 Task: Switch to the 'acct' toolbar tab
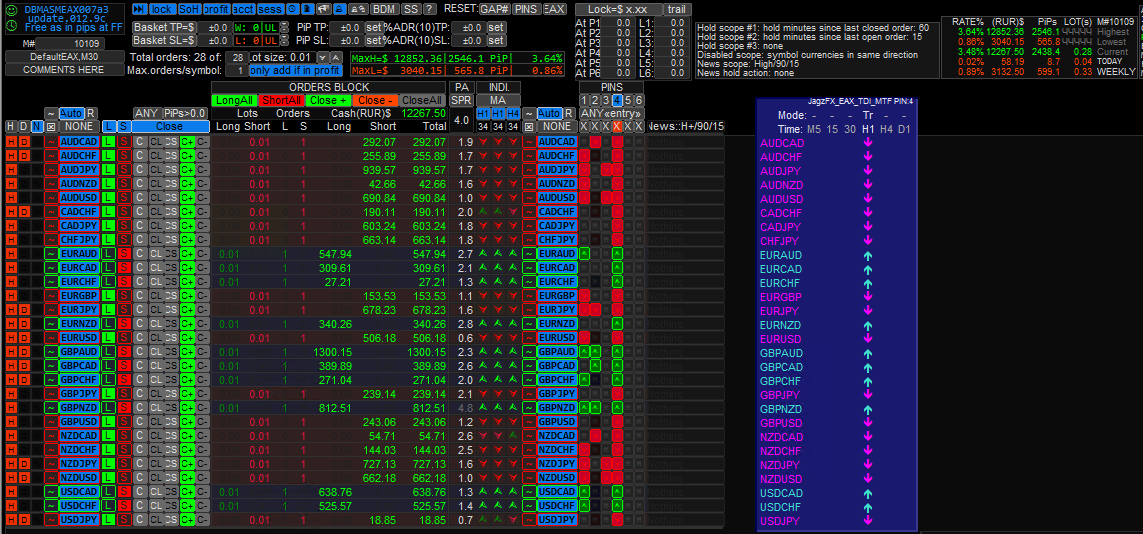tap(243, 9)
